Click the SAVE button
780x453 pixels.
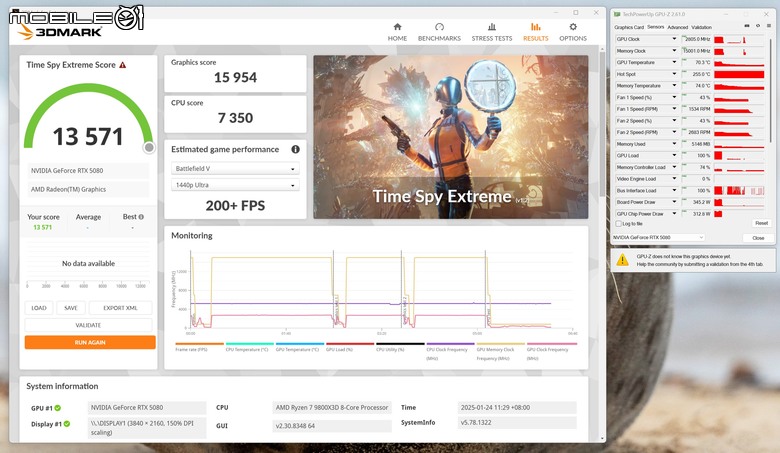[x=71, y=308]
